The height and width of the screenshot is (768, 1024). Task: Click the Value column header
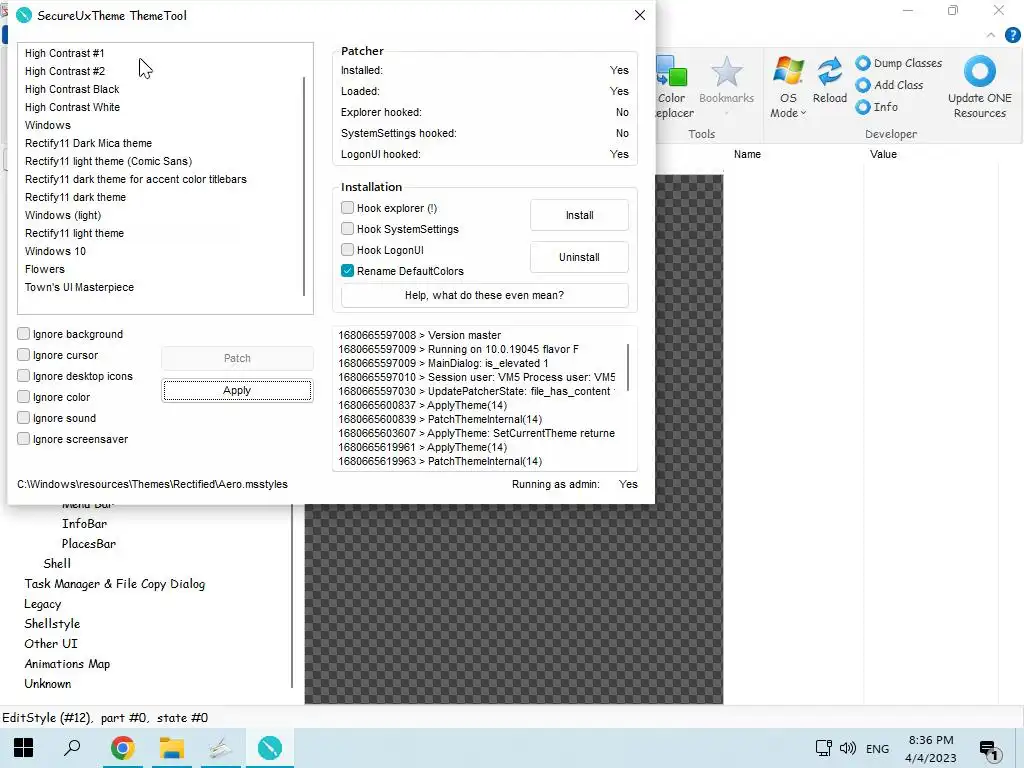tap(883, 154)
